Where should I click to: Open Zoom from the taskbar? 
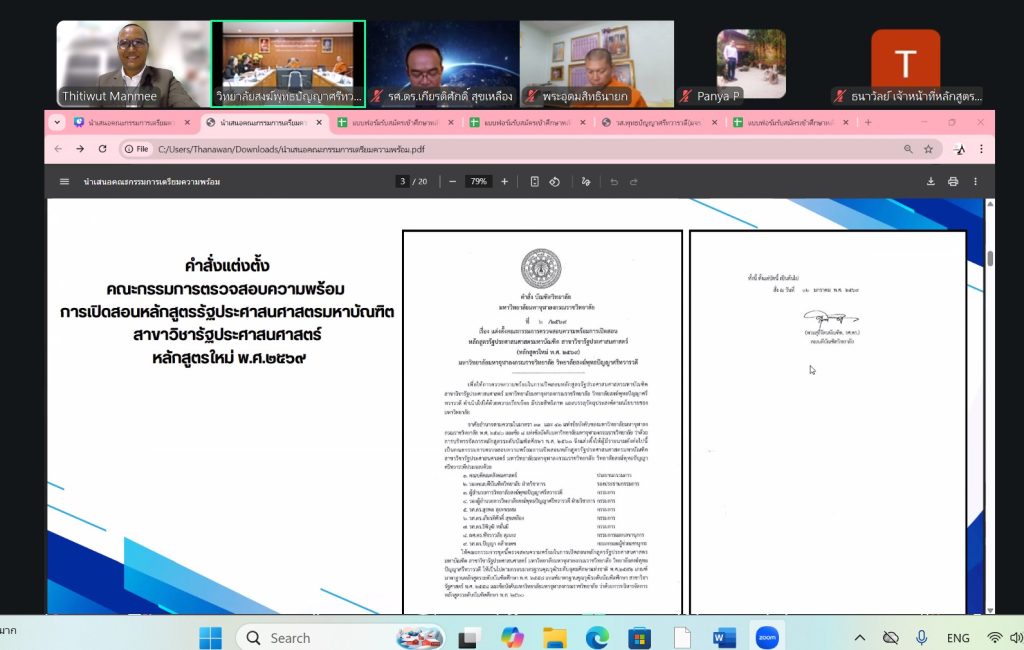[x=769, y=637]
